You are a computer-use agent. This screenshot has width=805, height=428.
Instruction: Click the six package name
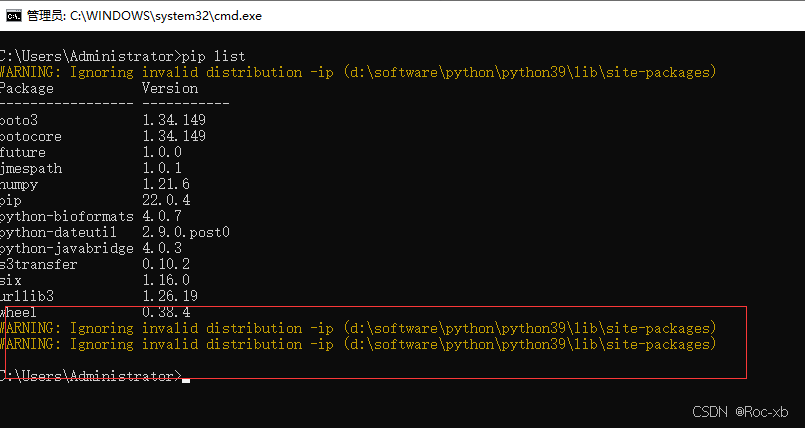[x=11, y=280]
